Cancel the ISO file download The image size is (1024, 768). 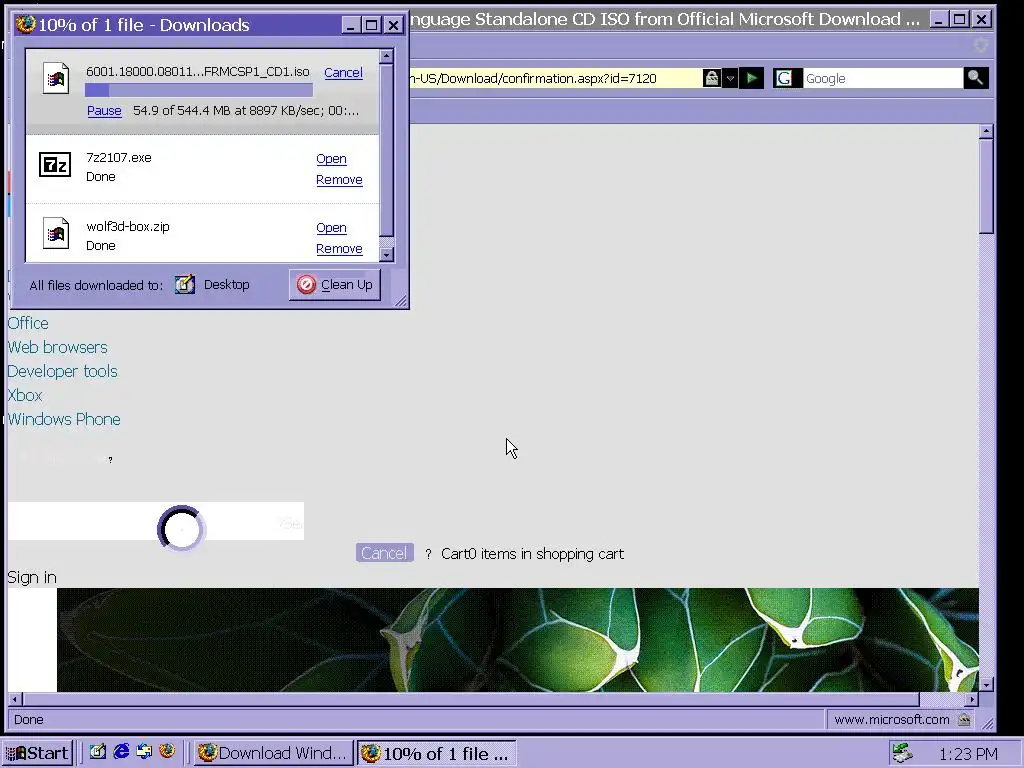click(x=343, y=72)
